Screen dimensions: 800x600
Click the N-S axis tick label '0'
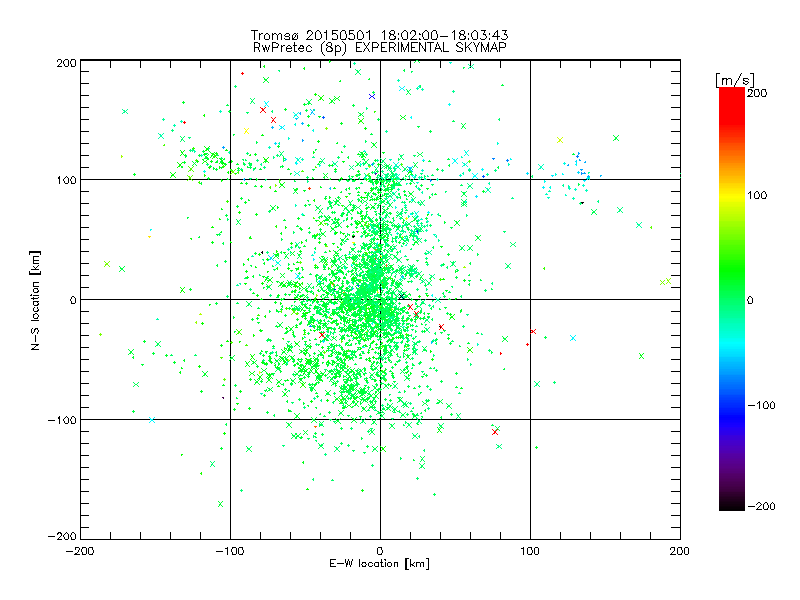(73, 300)
